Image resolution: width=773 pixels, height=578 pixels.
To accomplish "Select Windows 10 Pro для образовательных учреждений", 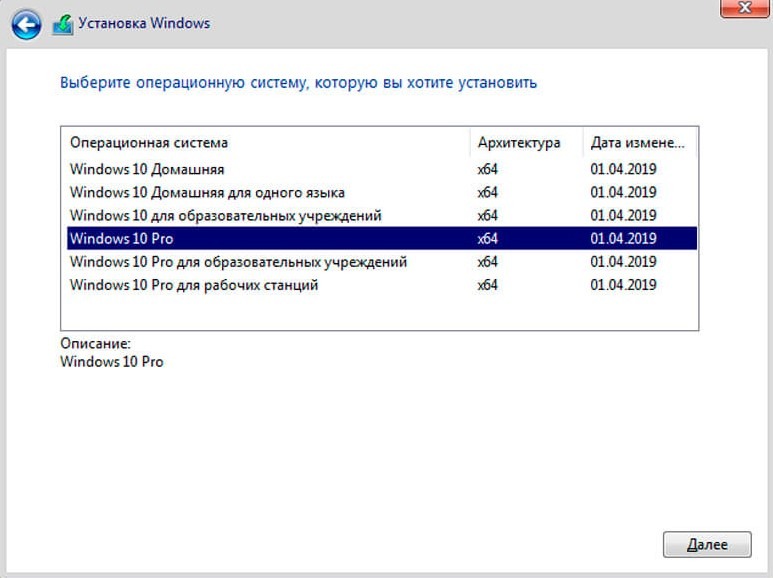I will [x=382, y=262].
